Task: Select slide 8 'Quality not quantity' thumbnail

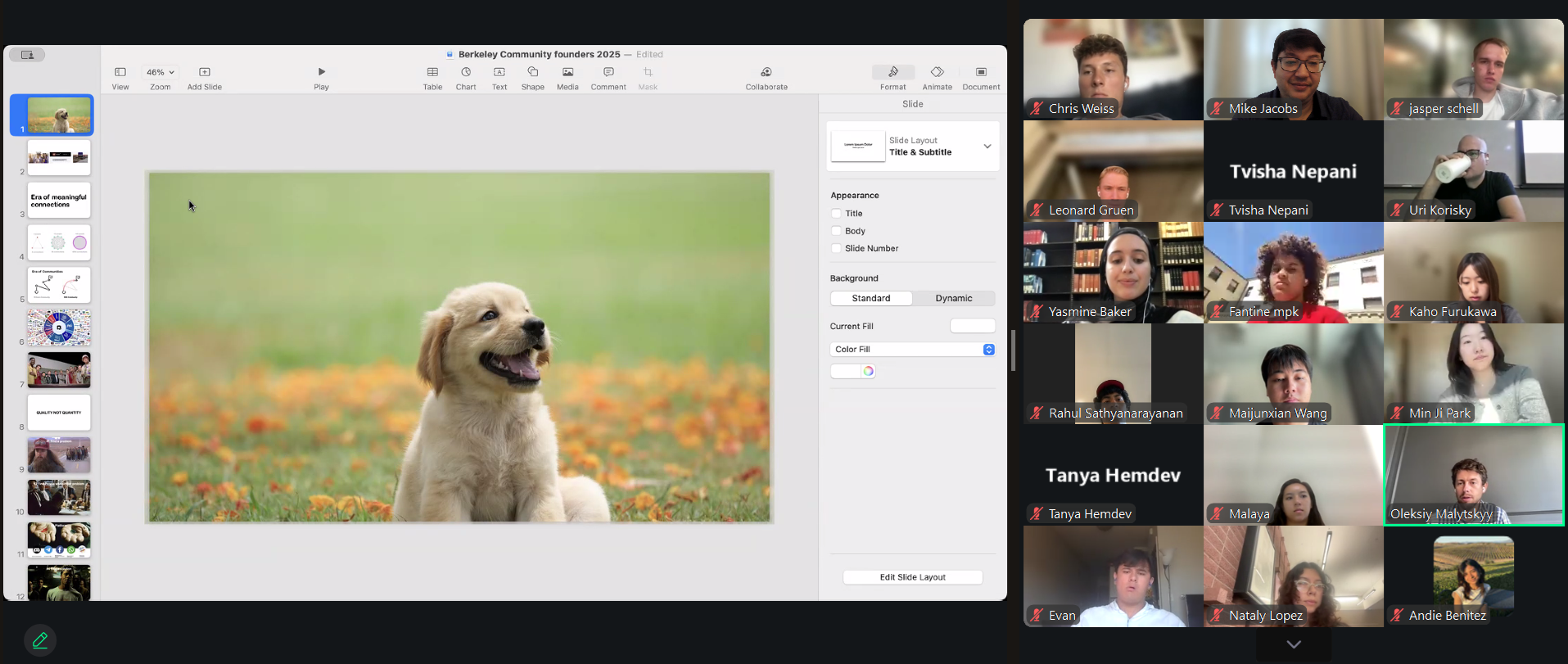Action: [59, 413]
